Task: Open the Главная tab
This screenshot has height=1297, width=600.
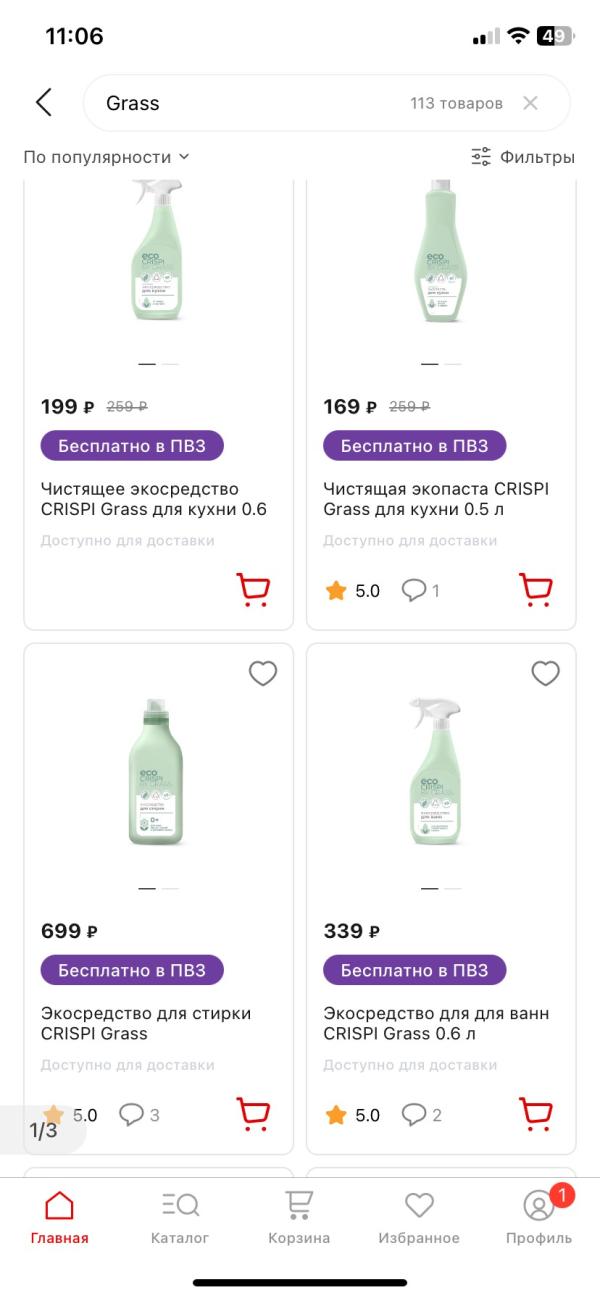Action: coord(59,1216)
